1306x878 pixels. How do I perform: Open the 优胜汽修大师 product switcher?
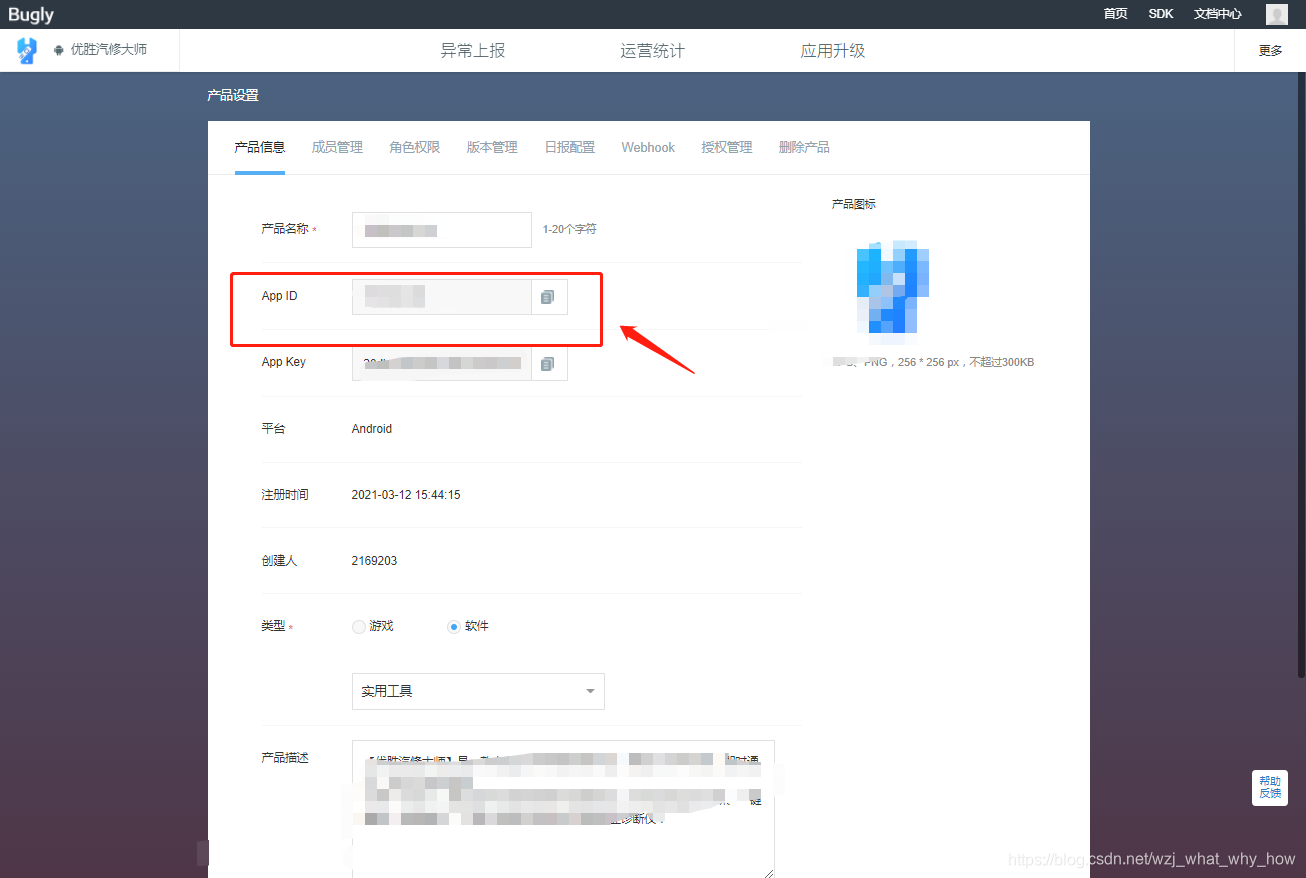click(100, 50)
